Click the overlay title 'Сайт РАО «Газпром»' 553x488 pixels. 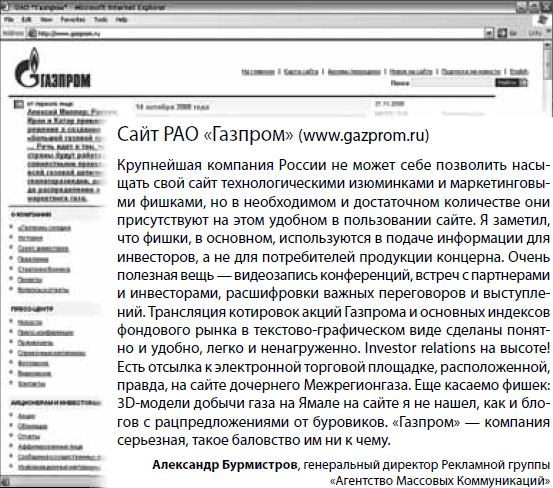(x=205, y=135)
